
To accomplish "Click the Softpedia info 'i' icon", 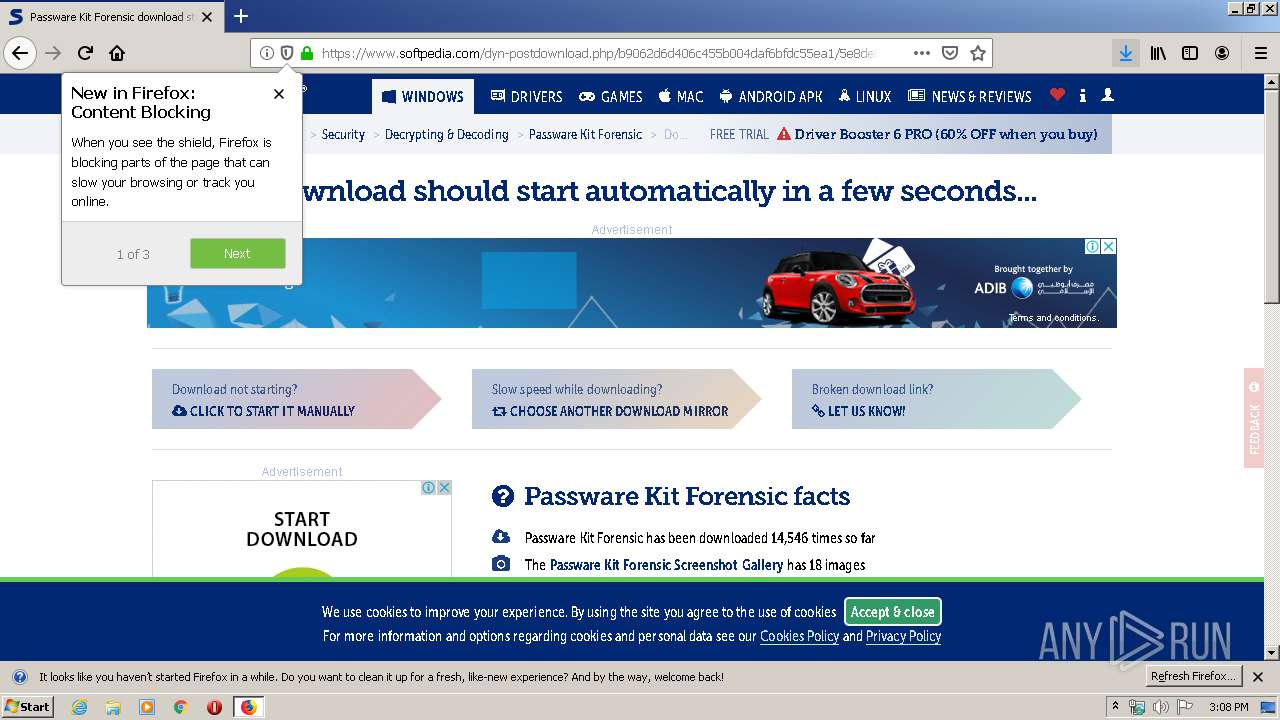I will [x=1083, y=96].
